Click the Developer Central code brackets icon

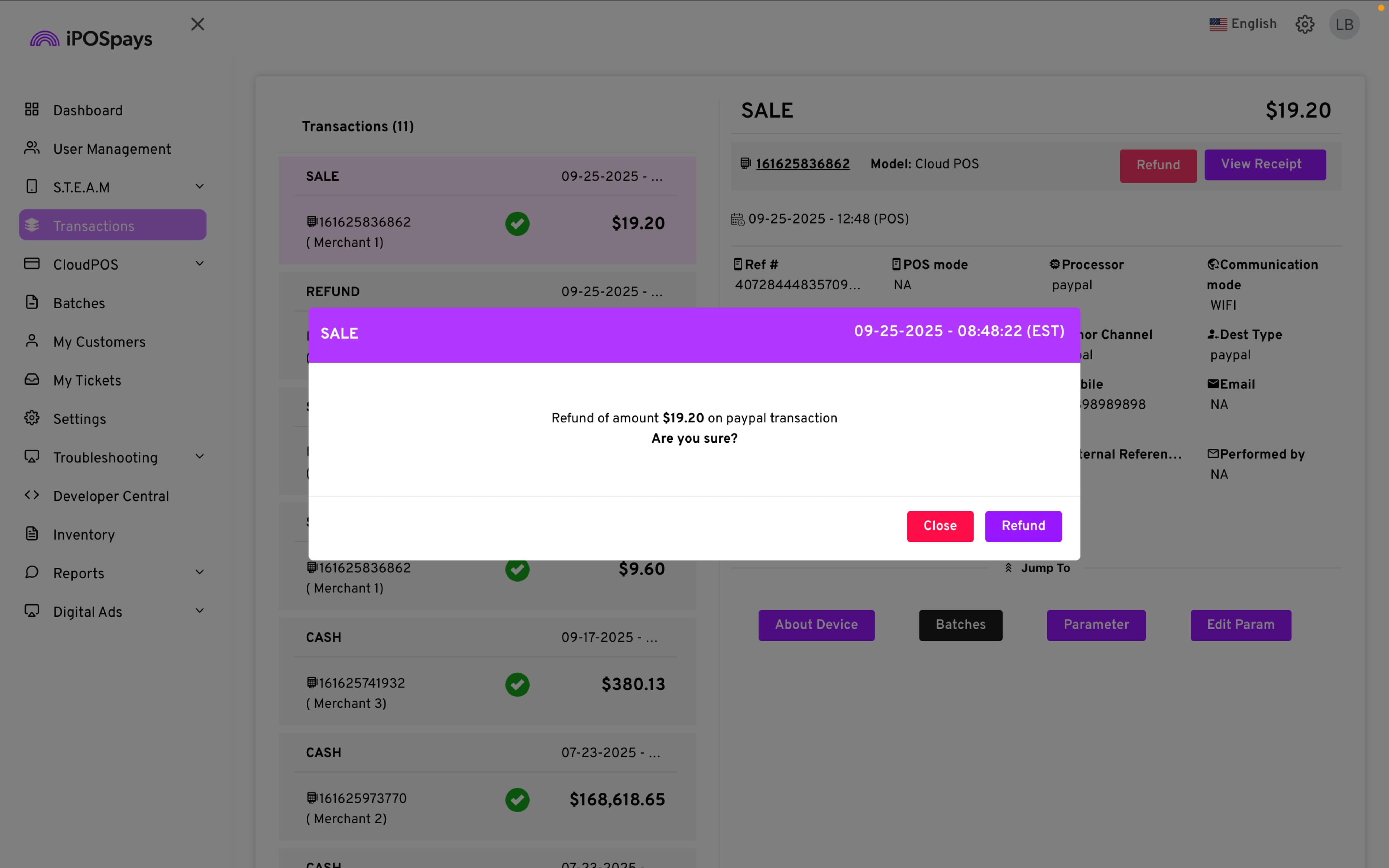(31, 495)
